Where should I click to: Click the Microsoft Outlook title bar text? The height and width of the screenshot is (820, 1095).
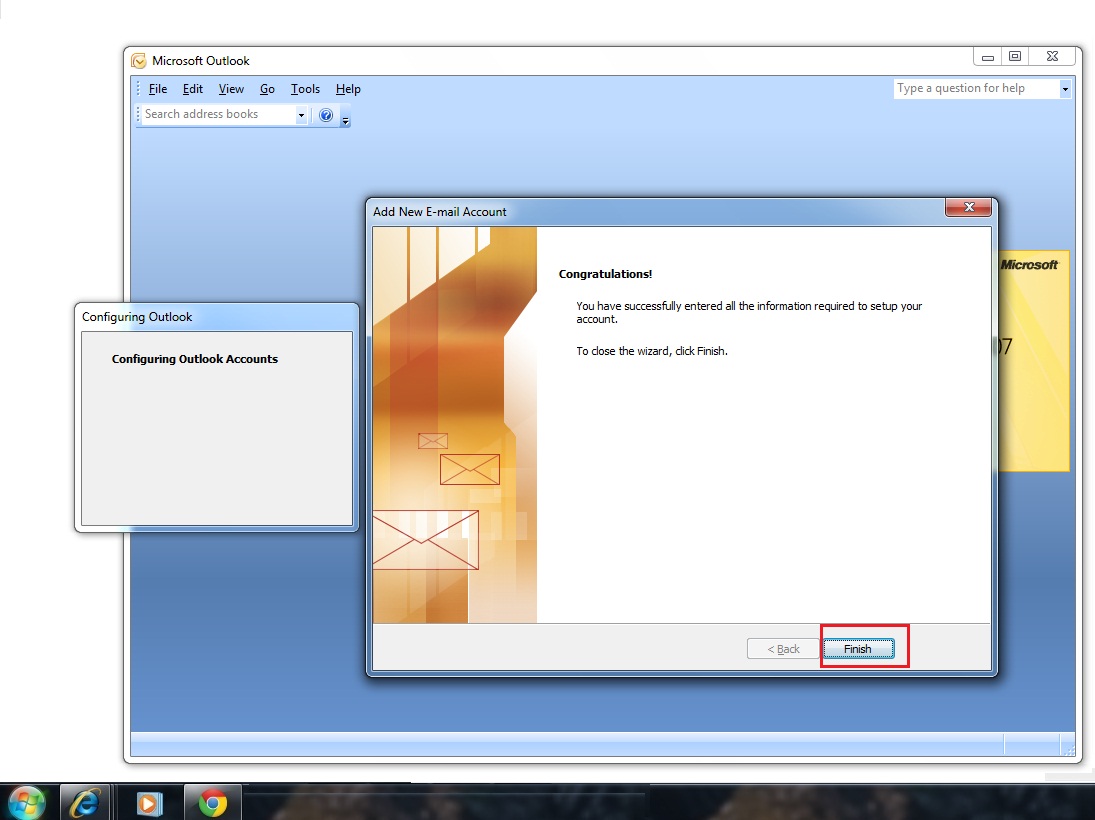[x=200, y=61]
